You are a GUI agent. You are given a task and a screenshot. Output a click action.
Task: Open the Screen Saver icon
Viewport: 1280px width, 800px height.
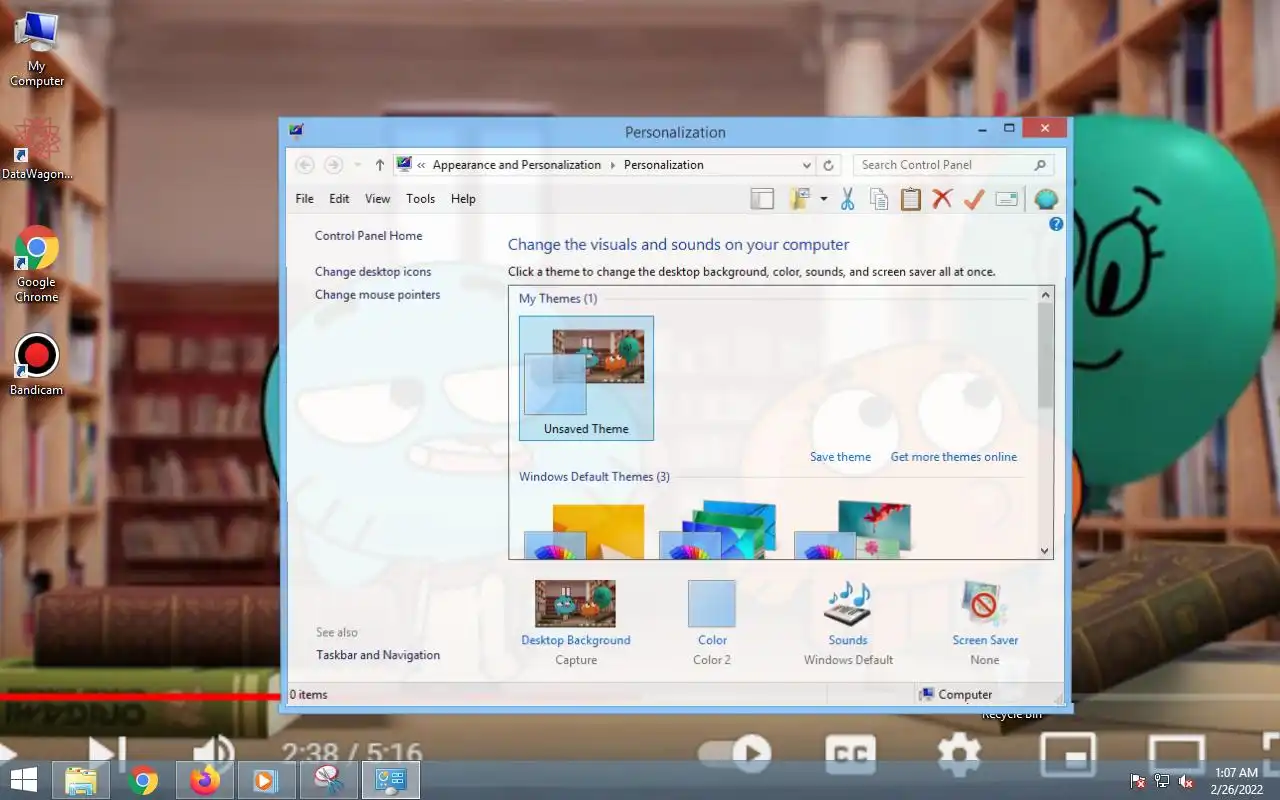pos(985,605)
